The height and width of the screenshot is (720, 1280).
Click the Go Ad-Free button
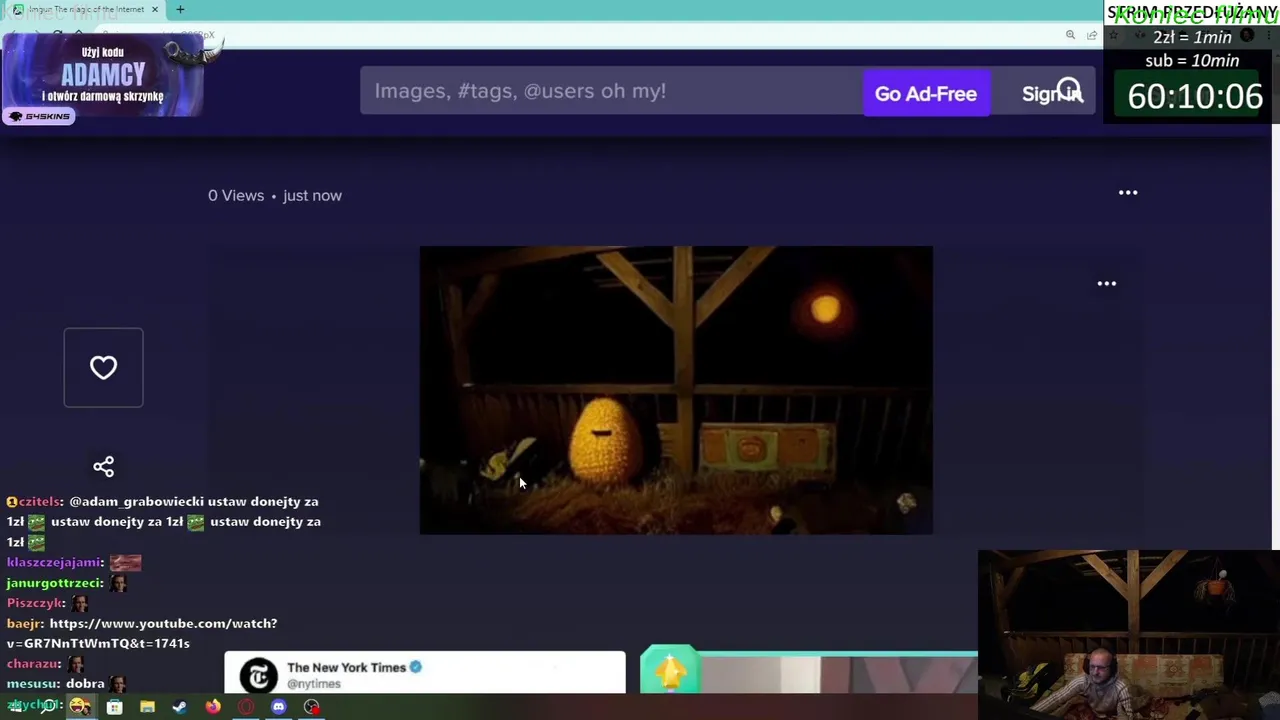[926, 93]
